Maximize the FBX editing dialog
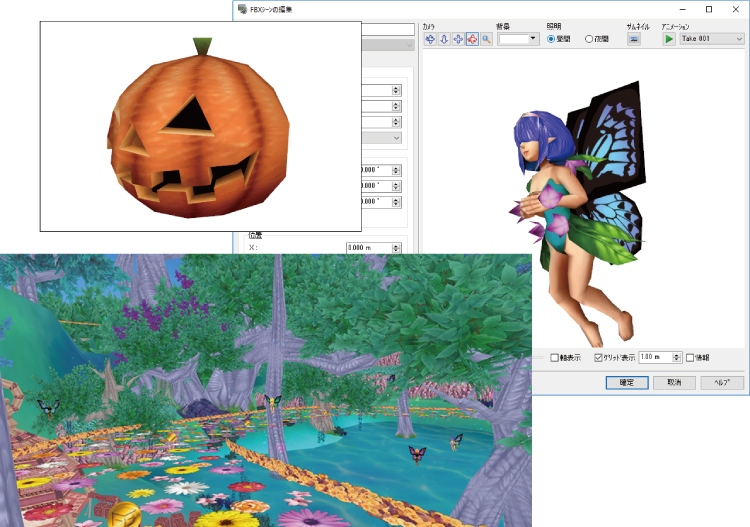 coord(709,10)
